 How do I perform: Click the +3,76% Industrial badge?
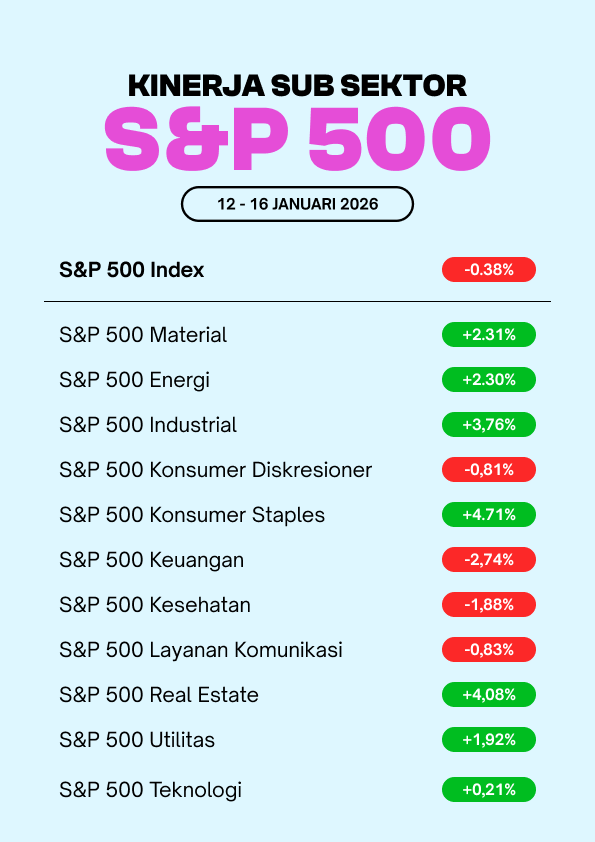pos(489,425)
